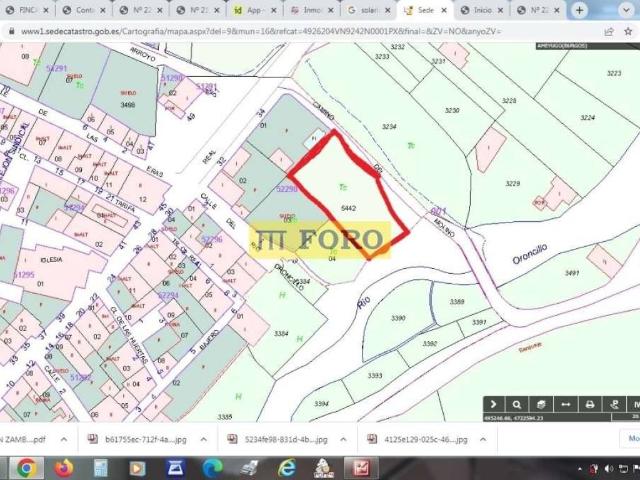Expand options for 5234fe98 jpg download
Screen dimensions: 640x480
[x=343, y=440]
